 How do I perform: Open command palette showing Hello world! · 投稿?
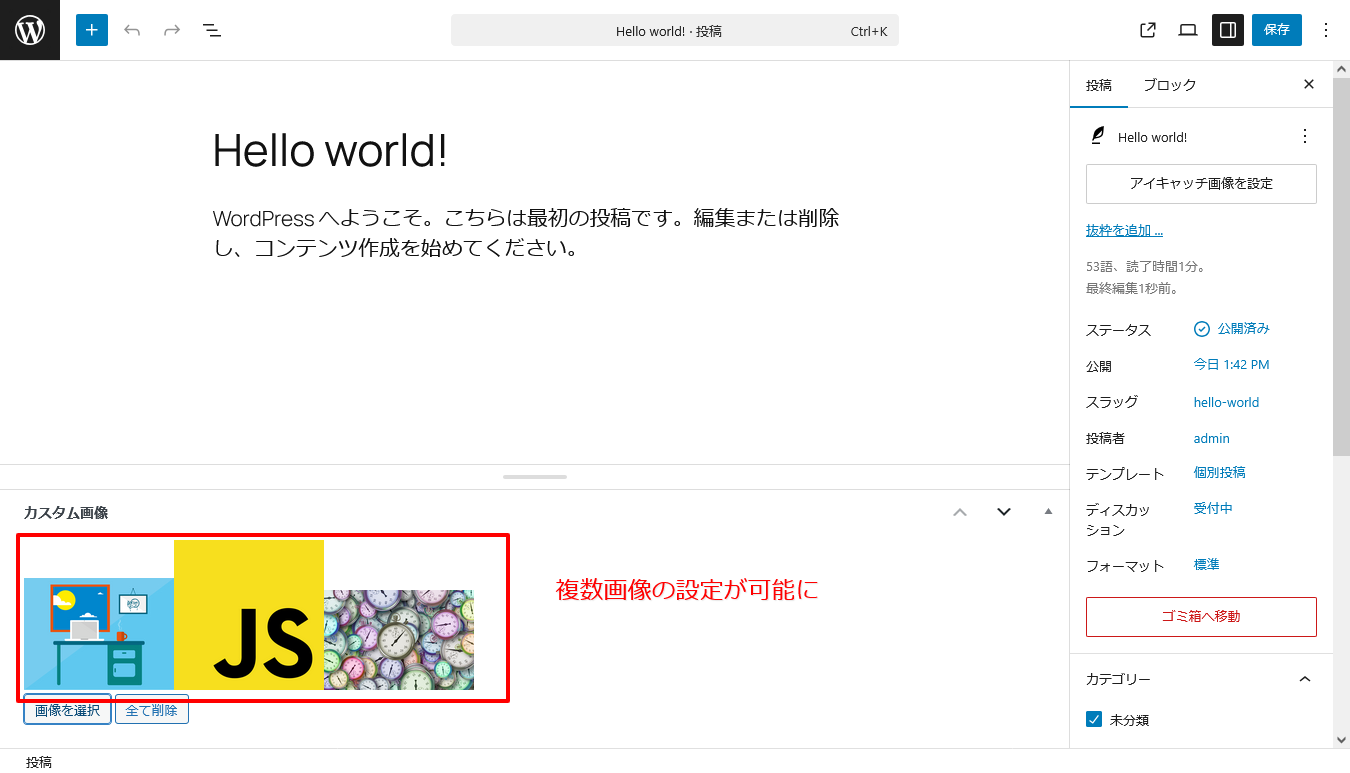pos(675,30)
